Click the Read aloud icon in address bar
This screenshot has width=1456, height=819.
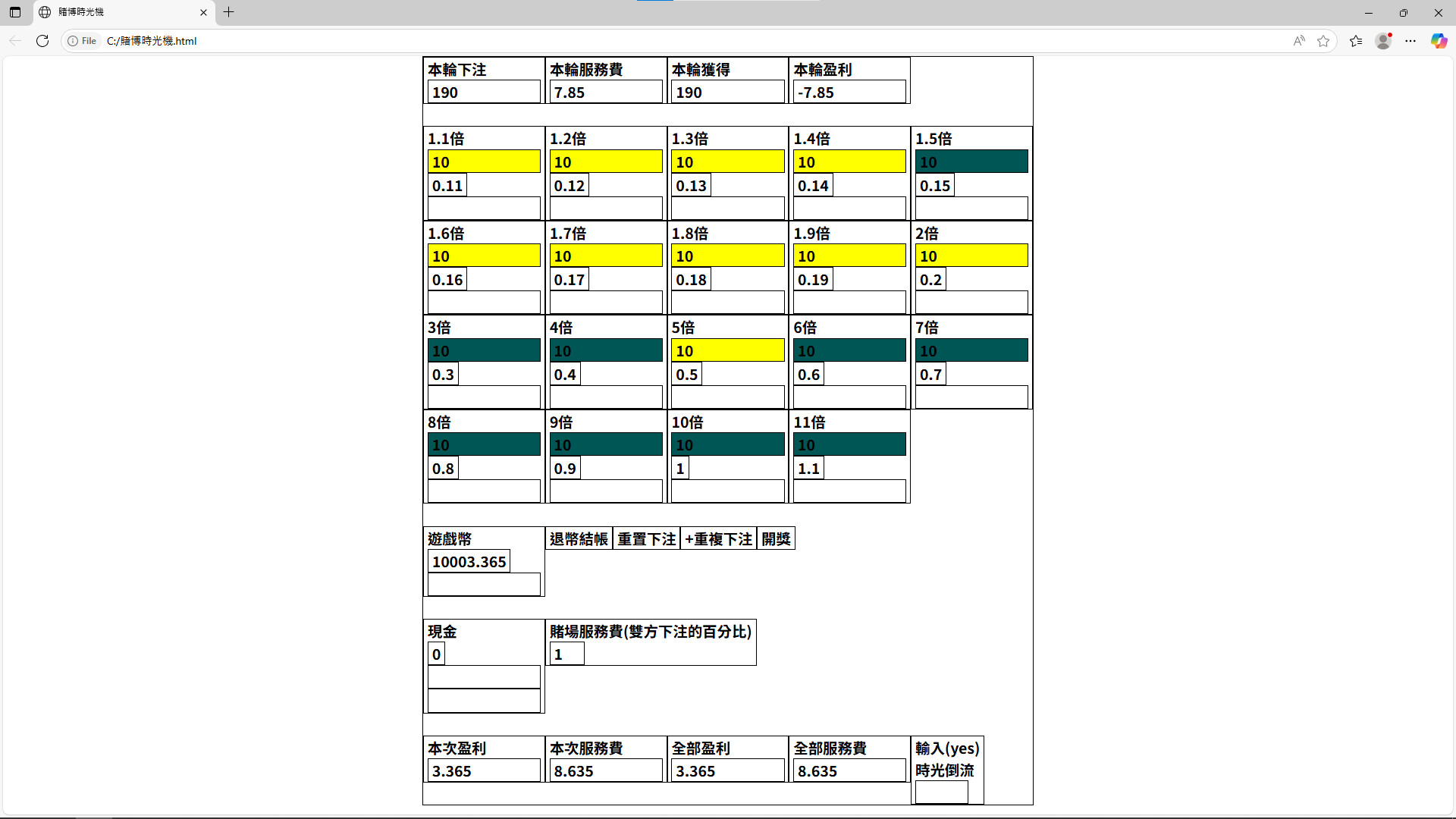[1299, 41]
